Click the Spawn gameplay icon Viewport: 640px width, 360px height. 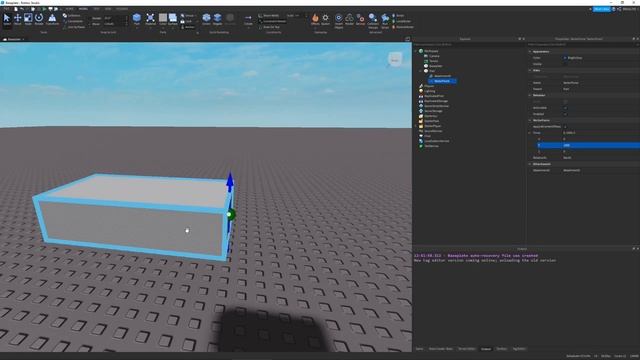(x=325, y=19)
